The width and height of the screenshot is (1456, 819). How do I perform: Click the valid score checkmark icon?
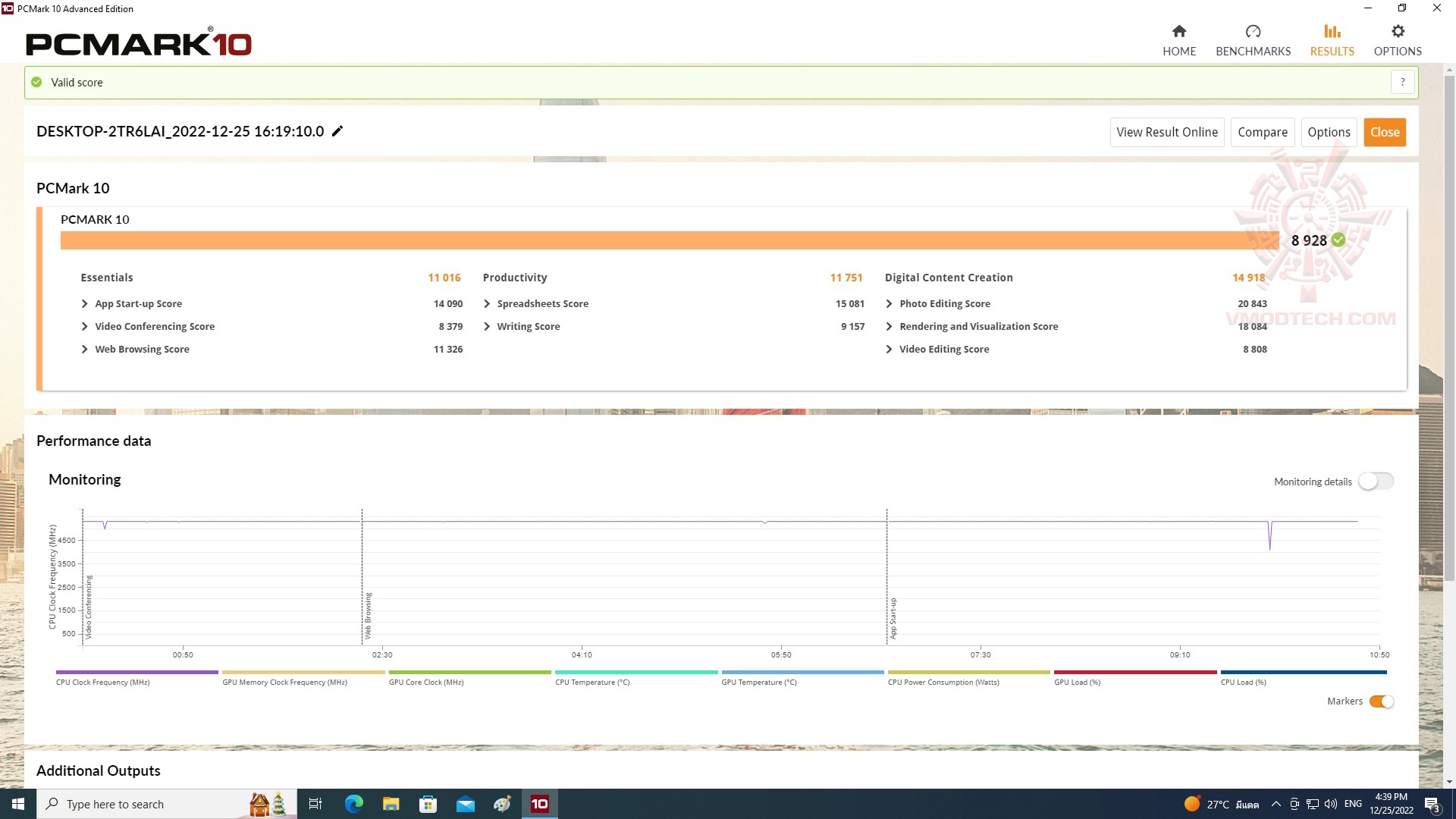coord(37,82)
